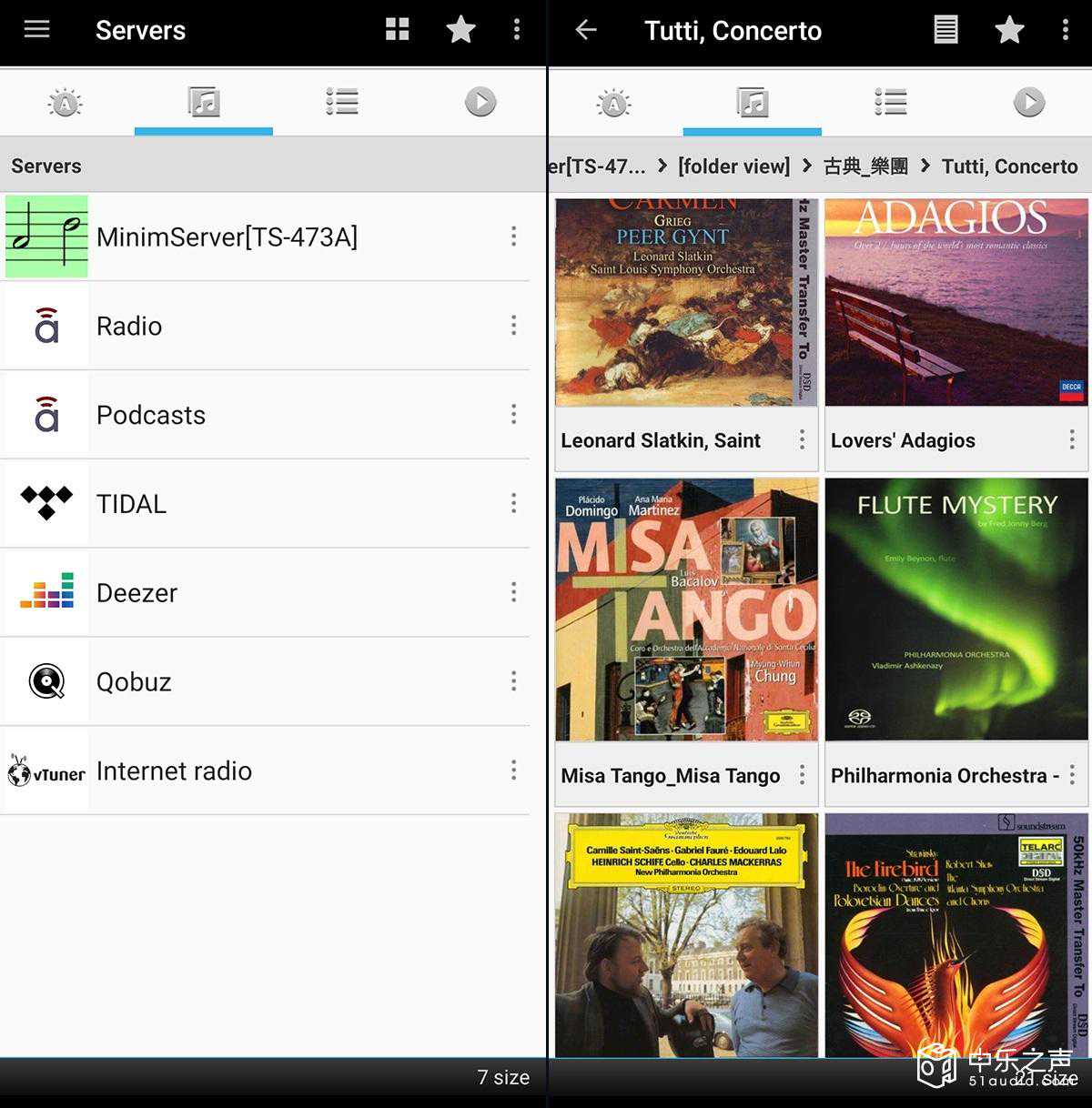Open the MinimServer[TS-473A] server

click(265, 237)
